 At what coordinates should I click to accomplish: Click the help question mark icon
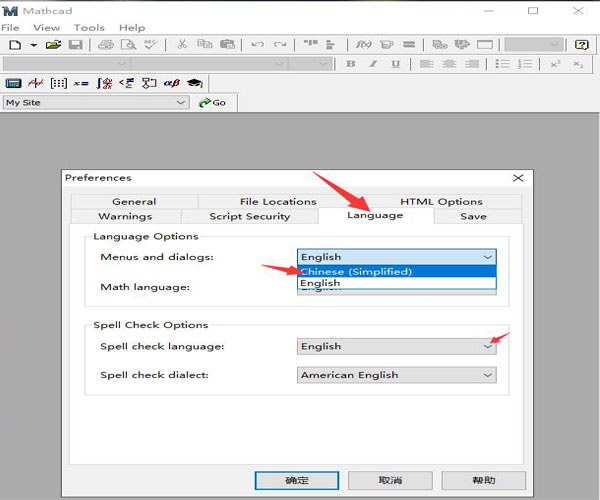click(582, 45)
